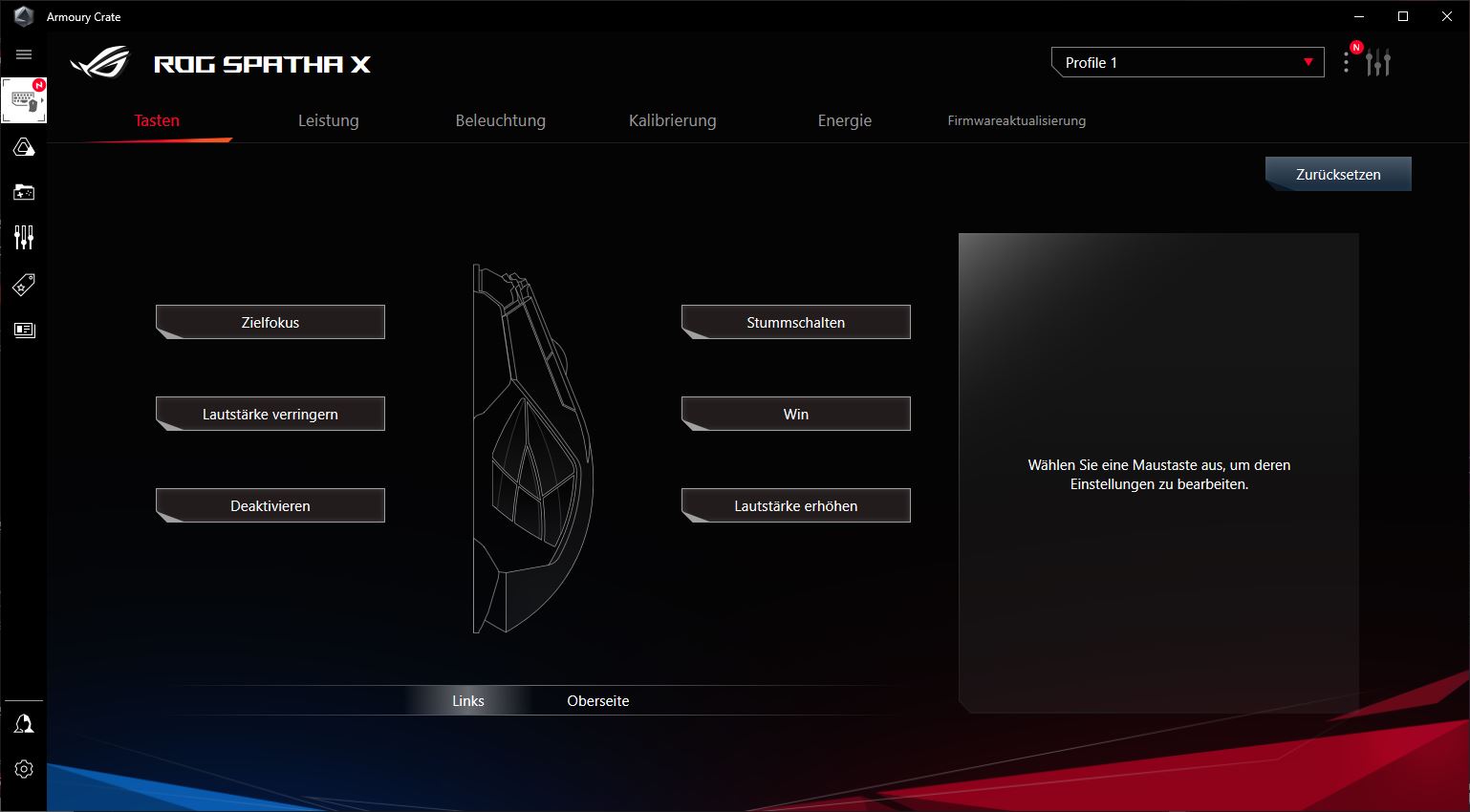Click the Zurücksetzen button
The width and height of the screenshot is (1470, 812).
click(1338, 174)
